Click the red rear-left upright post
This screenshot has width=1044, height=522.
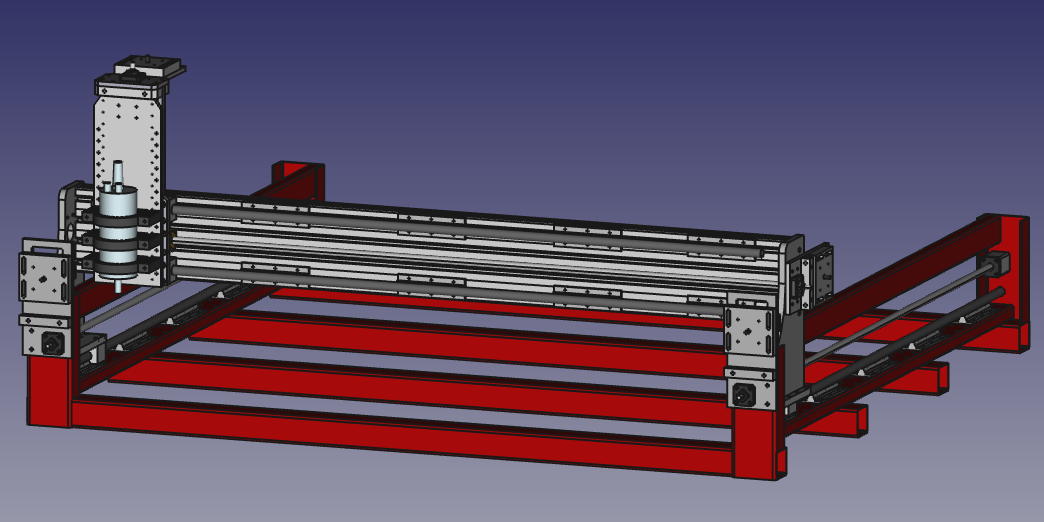tap(297, 180)
